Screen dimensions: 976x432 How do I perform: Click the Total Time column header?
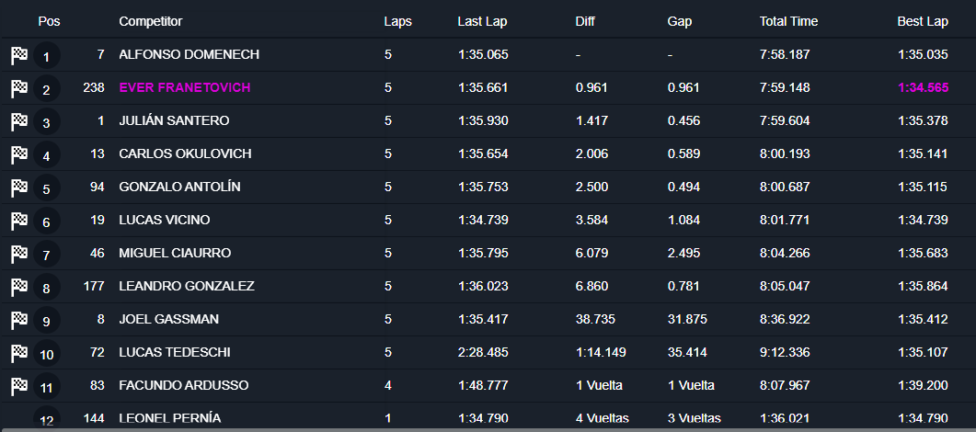[x=788, y=21]
